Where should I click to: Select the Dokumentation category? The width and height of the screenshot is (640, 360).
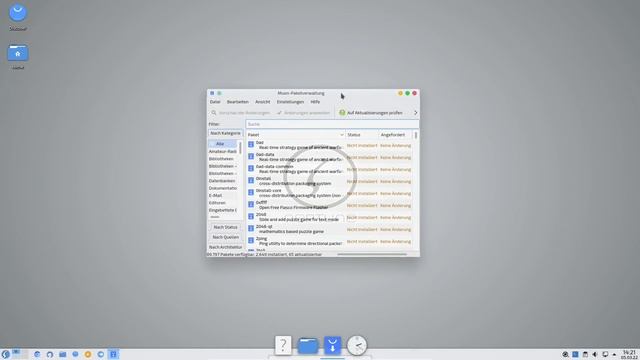click(222, 188)
